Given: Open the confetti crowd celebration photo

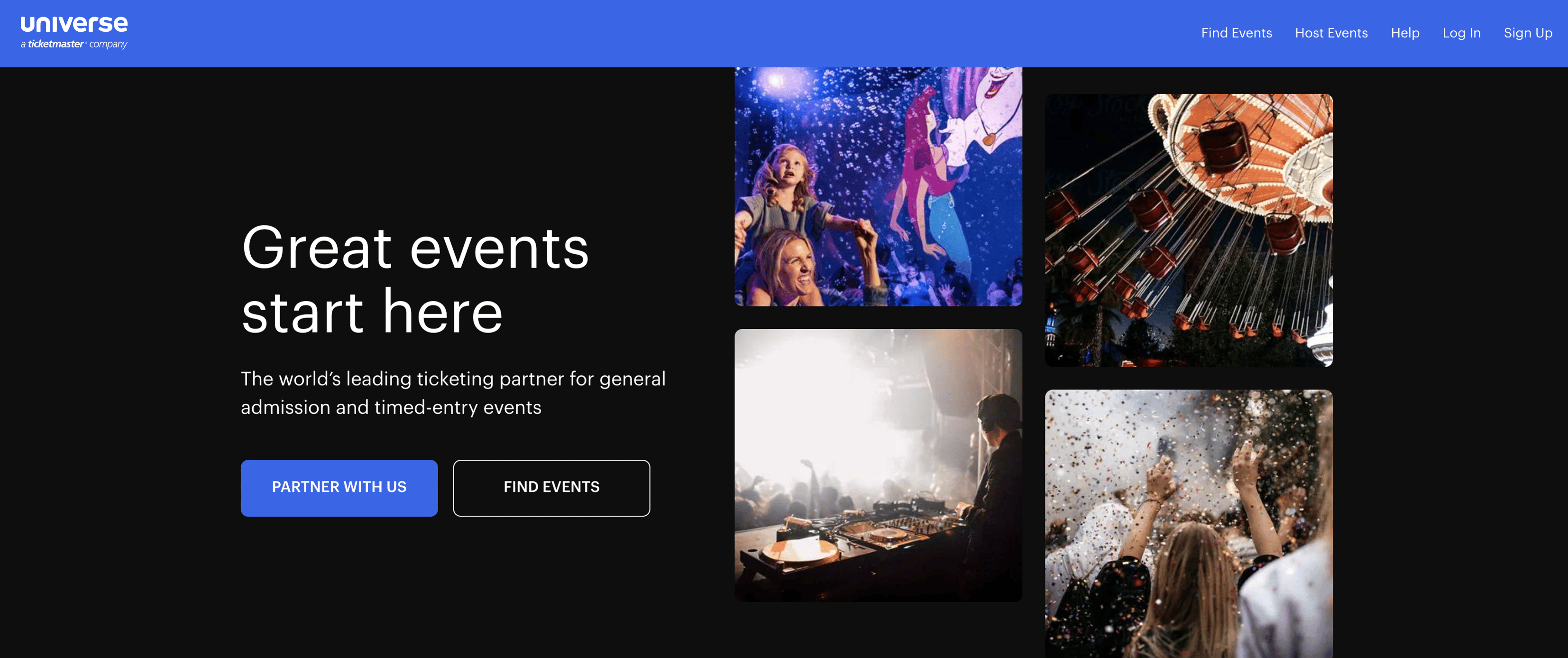Looking at the screenshot, I should point(1189,523).
